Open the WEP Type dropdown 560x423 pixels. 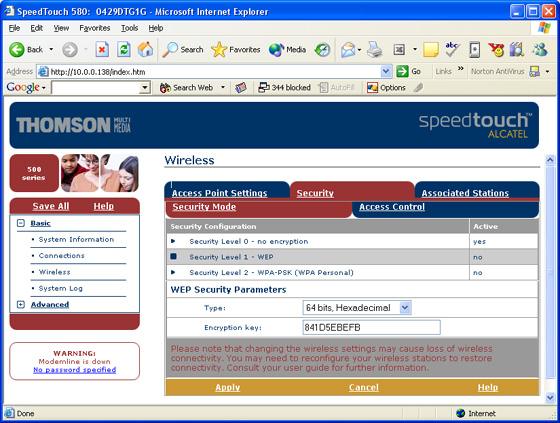[x=405, y=308]
